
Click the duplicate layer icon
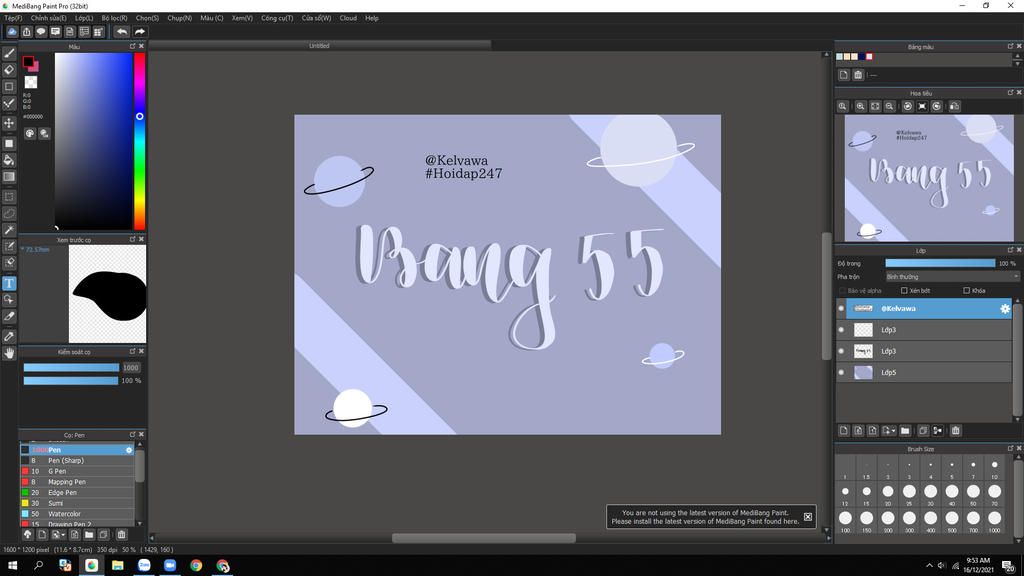point(923,430)
